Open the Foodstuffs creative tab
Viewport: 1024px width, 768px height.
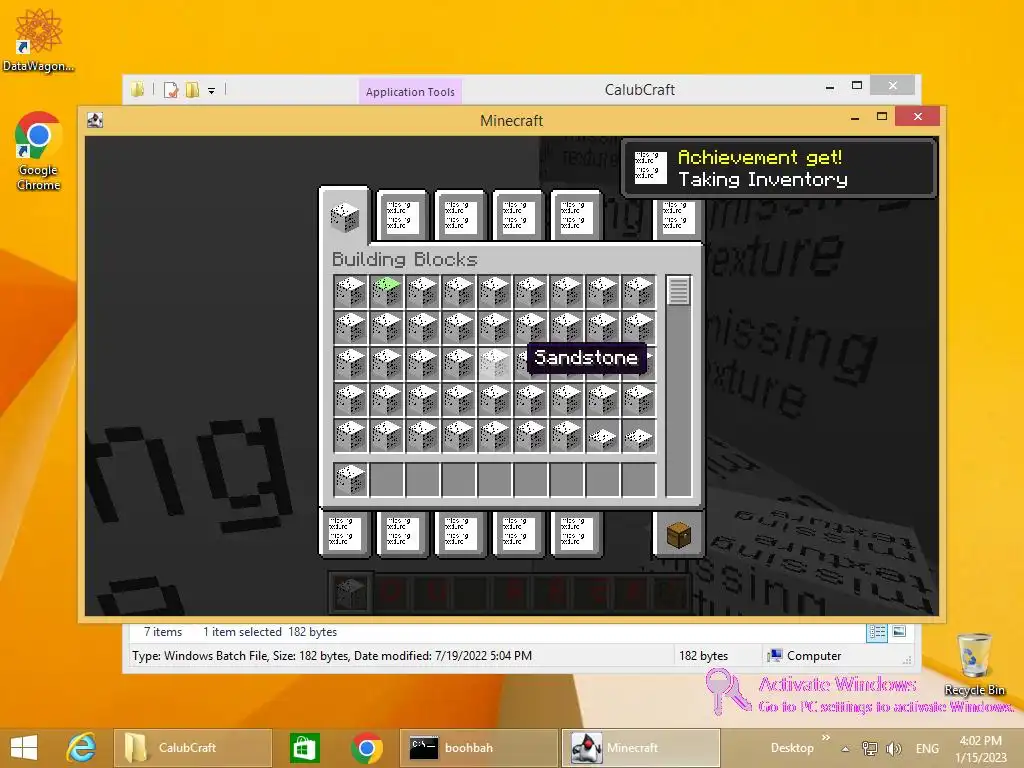(344, 533)
